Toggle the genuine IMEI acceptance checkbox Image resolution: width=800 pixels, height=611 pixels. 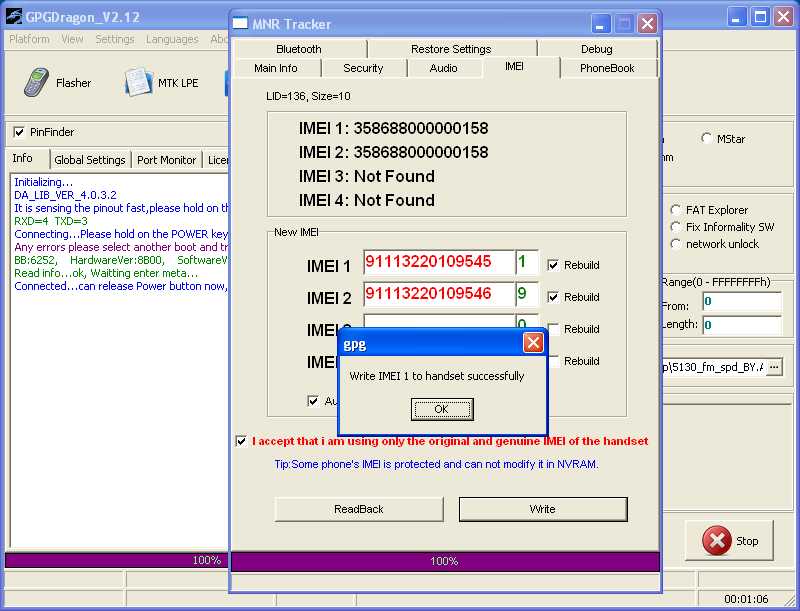coord(241,441)
